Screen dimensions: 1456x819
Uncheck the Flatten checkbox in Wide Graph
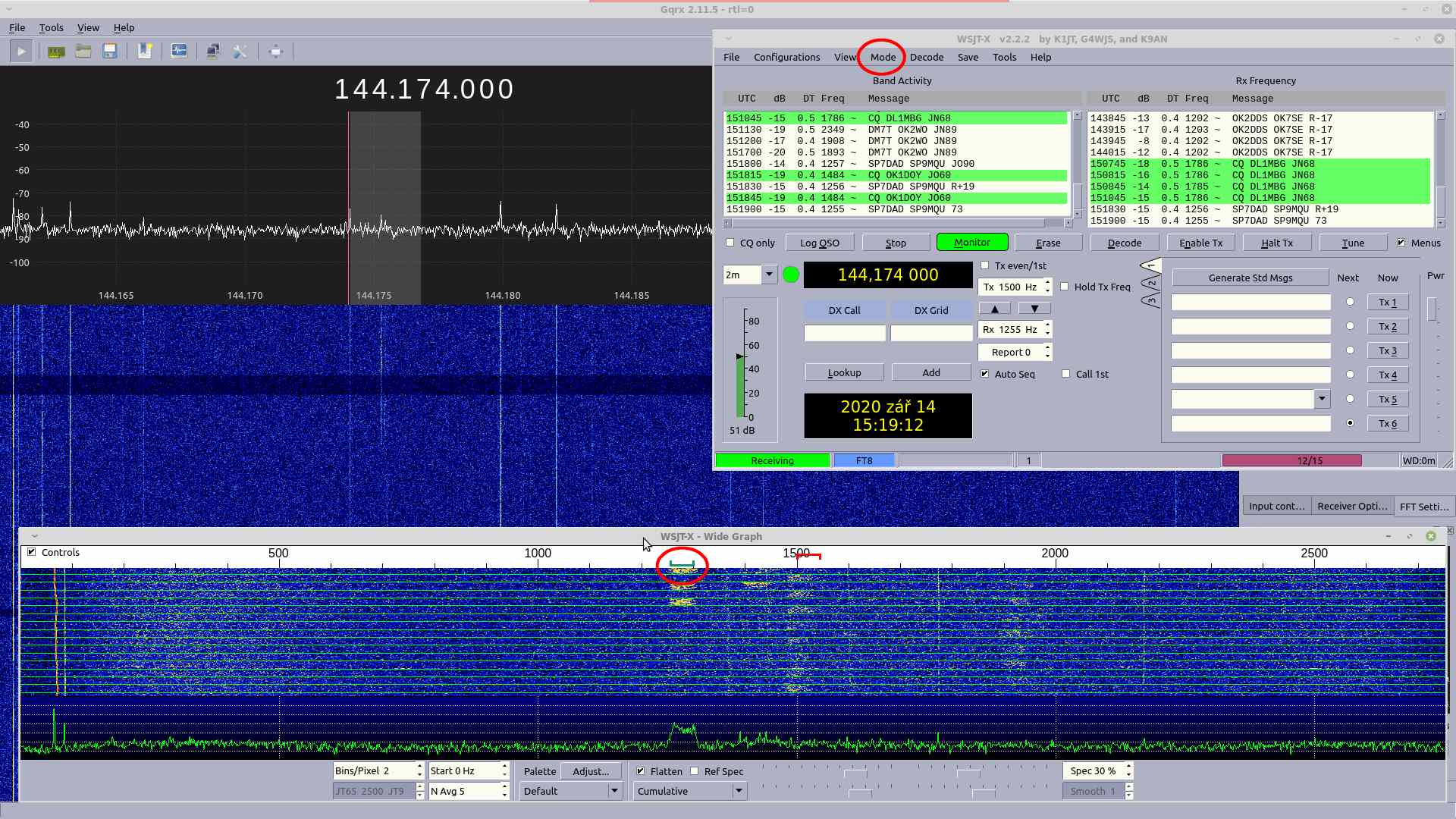coord(641,771)
